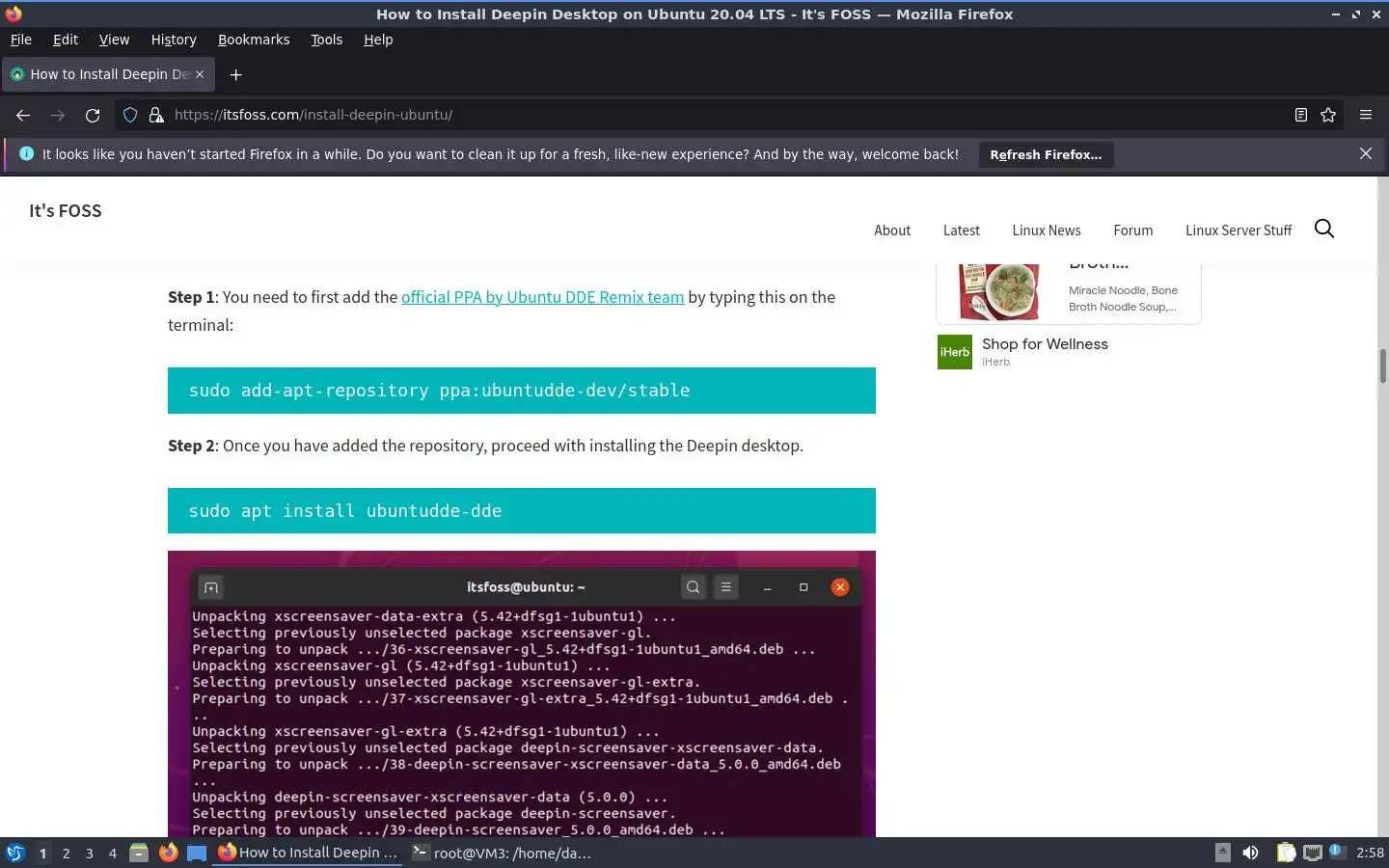1389x868 pixels.
Task: Open the File menu
Action: pyautogui.click(x=20, y=40)
